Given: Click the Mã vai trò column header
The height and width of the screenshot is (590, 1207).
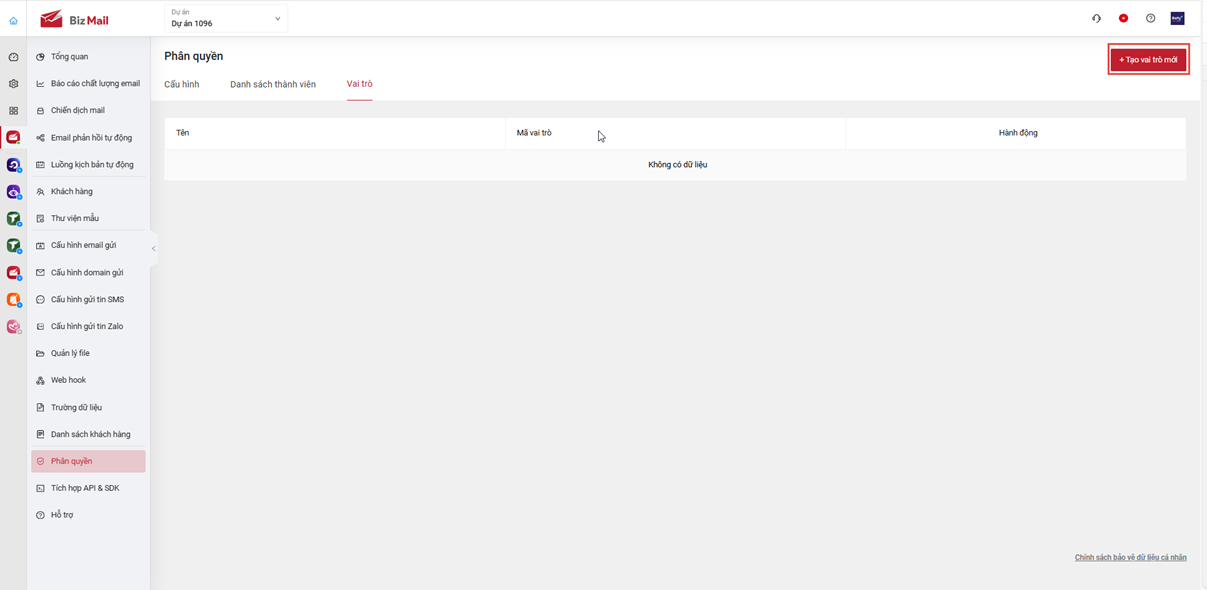Looking at the screenshot, I should click(x=534, y=133).
